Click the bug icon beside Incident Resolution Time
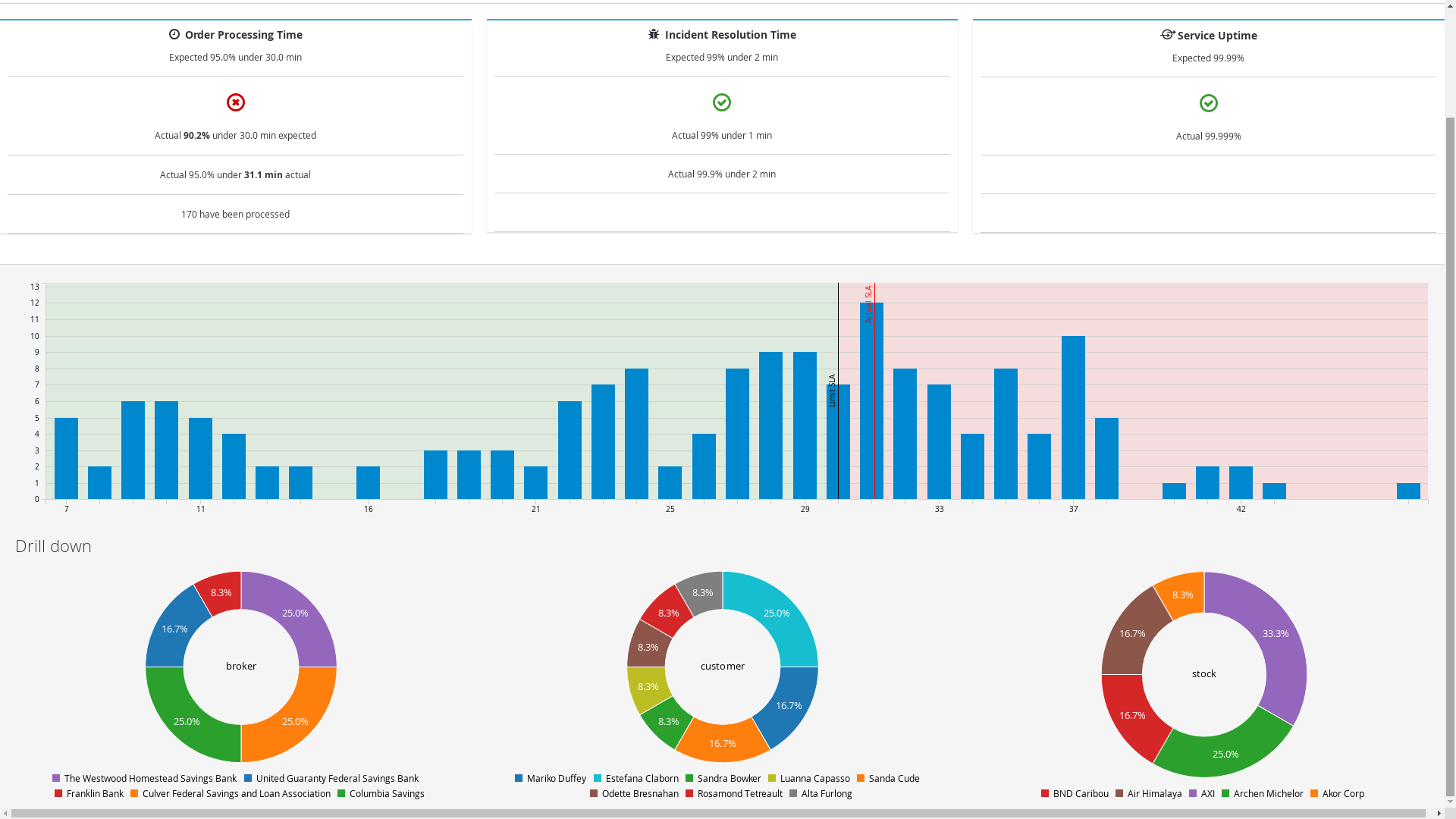 (x=654, y=34)
